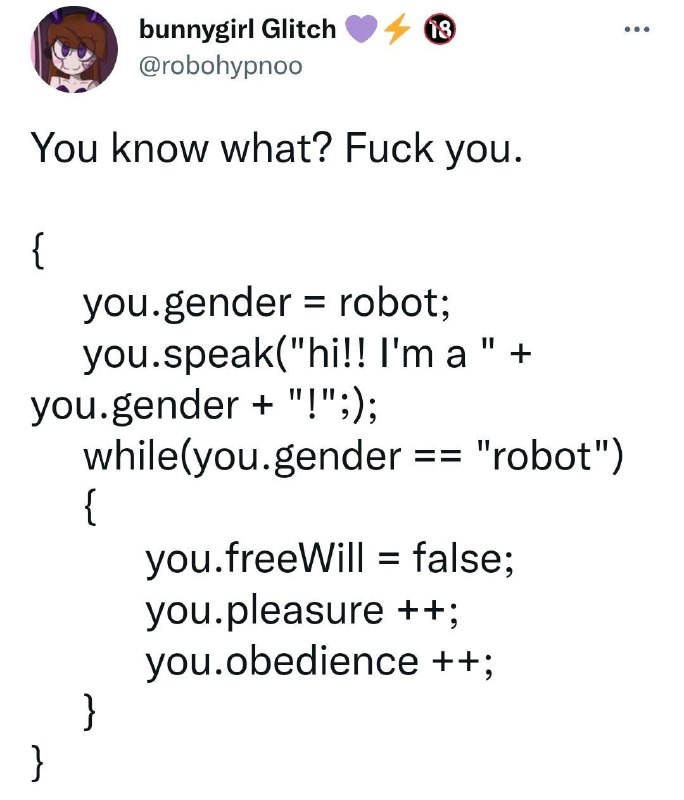This screenshot has height=800, width=684.
Task: Click the word 'Fuck' in the tweet
Action: 389,148
